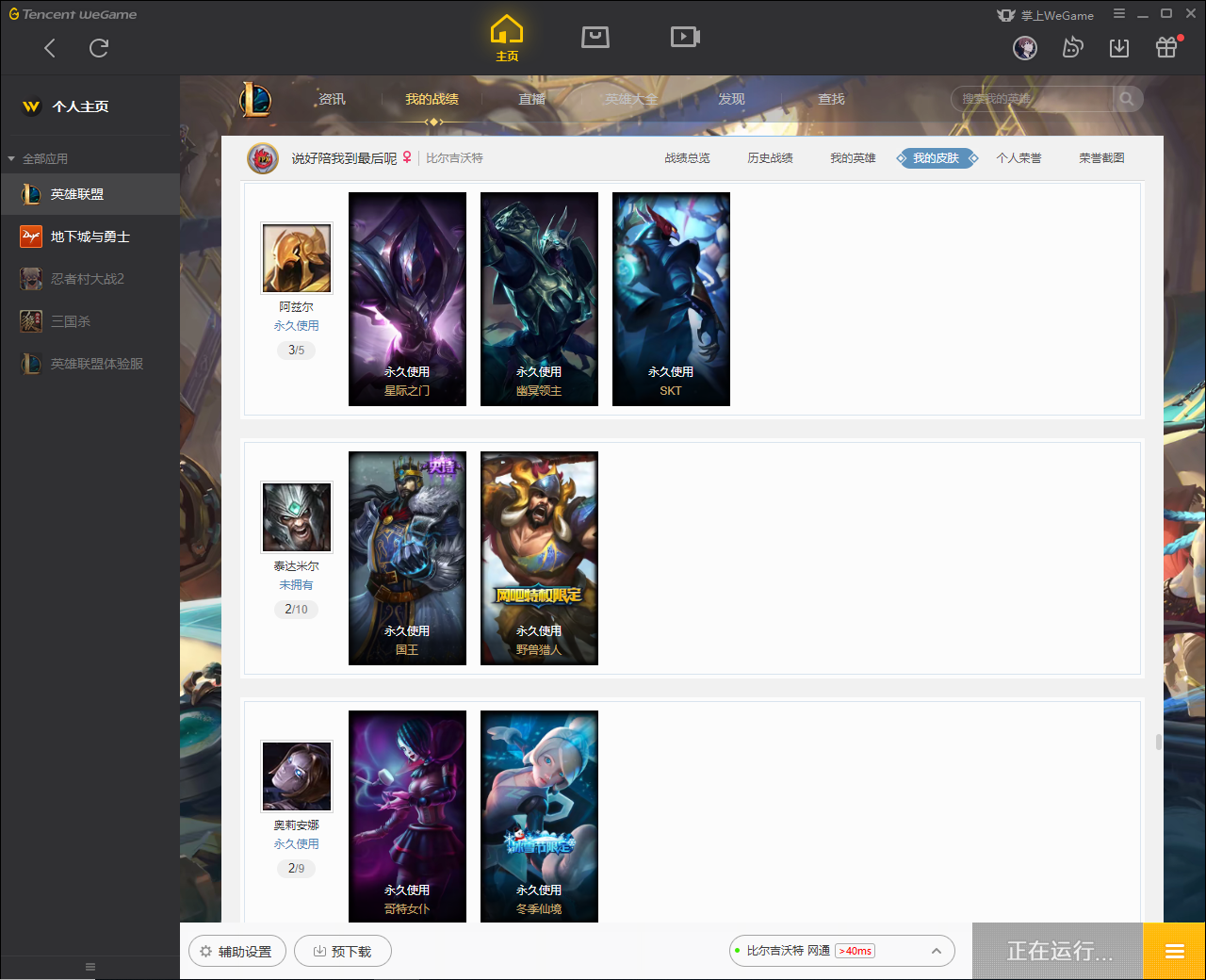Switch to 查找 tab
Viewport: 1206px width, 980px height.
(x=831, y=99)
